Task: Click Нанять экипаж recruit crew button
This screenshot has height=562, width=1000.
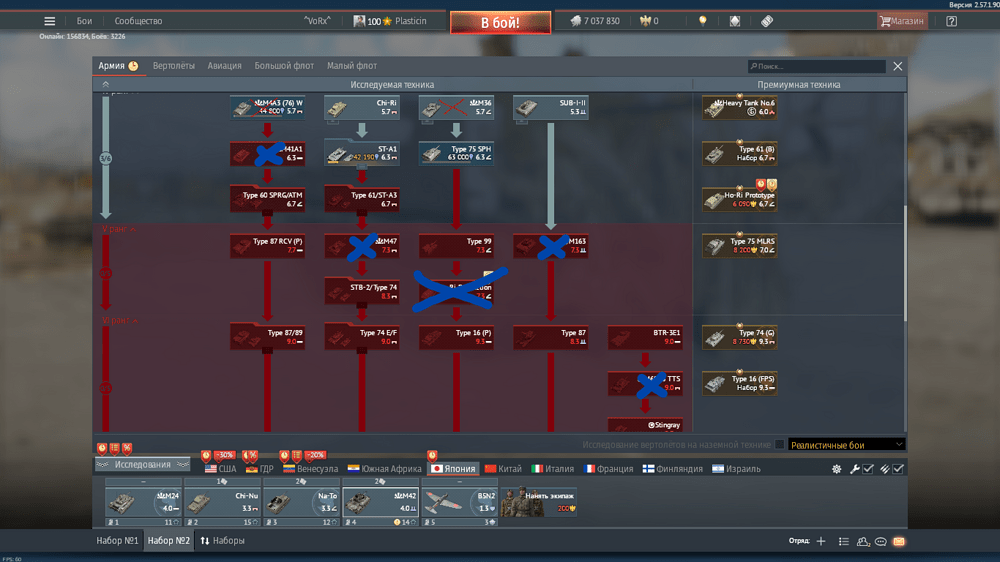Action: coord(539,503)
